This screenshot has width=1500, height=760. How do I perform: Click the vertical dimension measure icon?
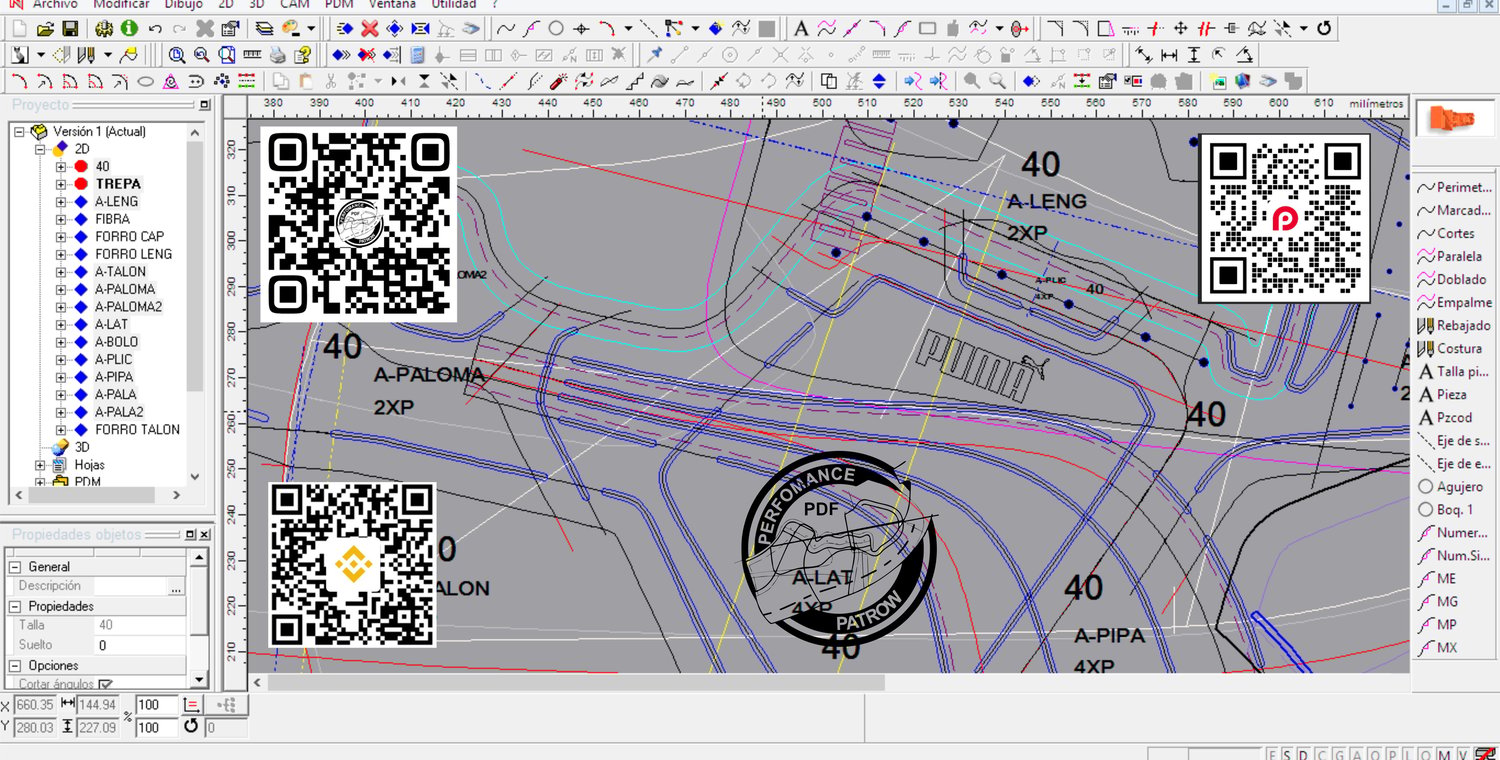click(x=1193, y=54)
